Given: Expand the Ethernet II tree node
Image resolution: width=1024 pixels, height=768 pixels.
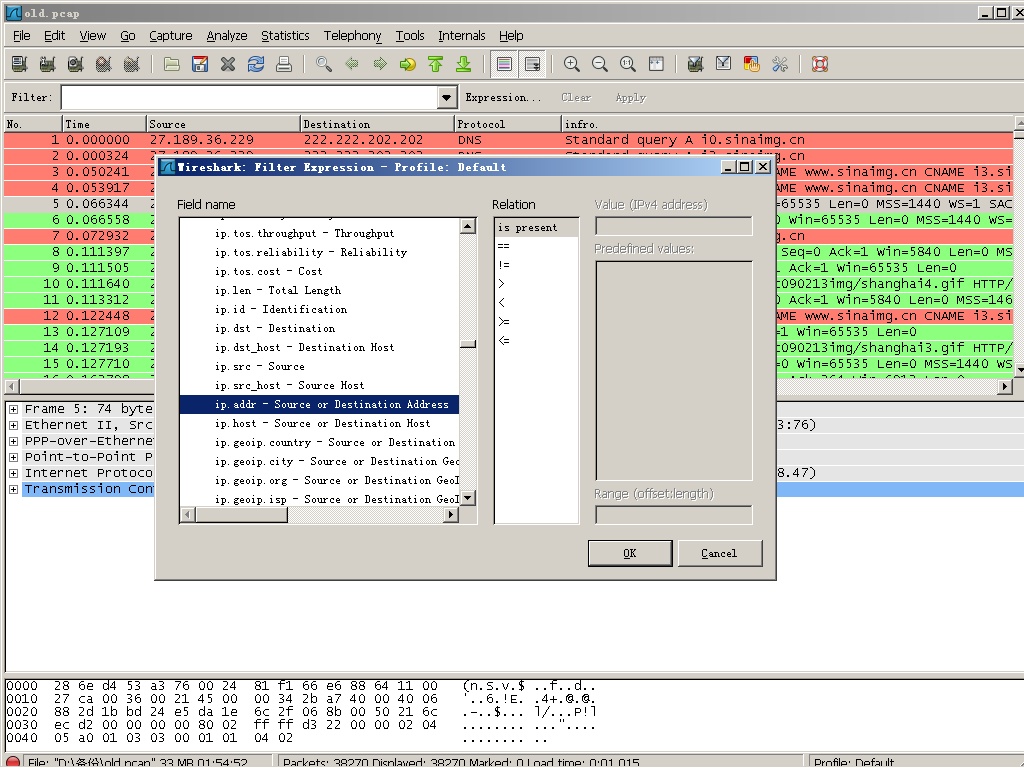Looking at the screenshot, I should pos(13,425).
